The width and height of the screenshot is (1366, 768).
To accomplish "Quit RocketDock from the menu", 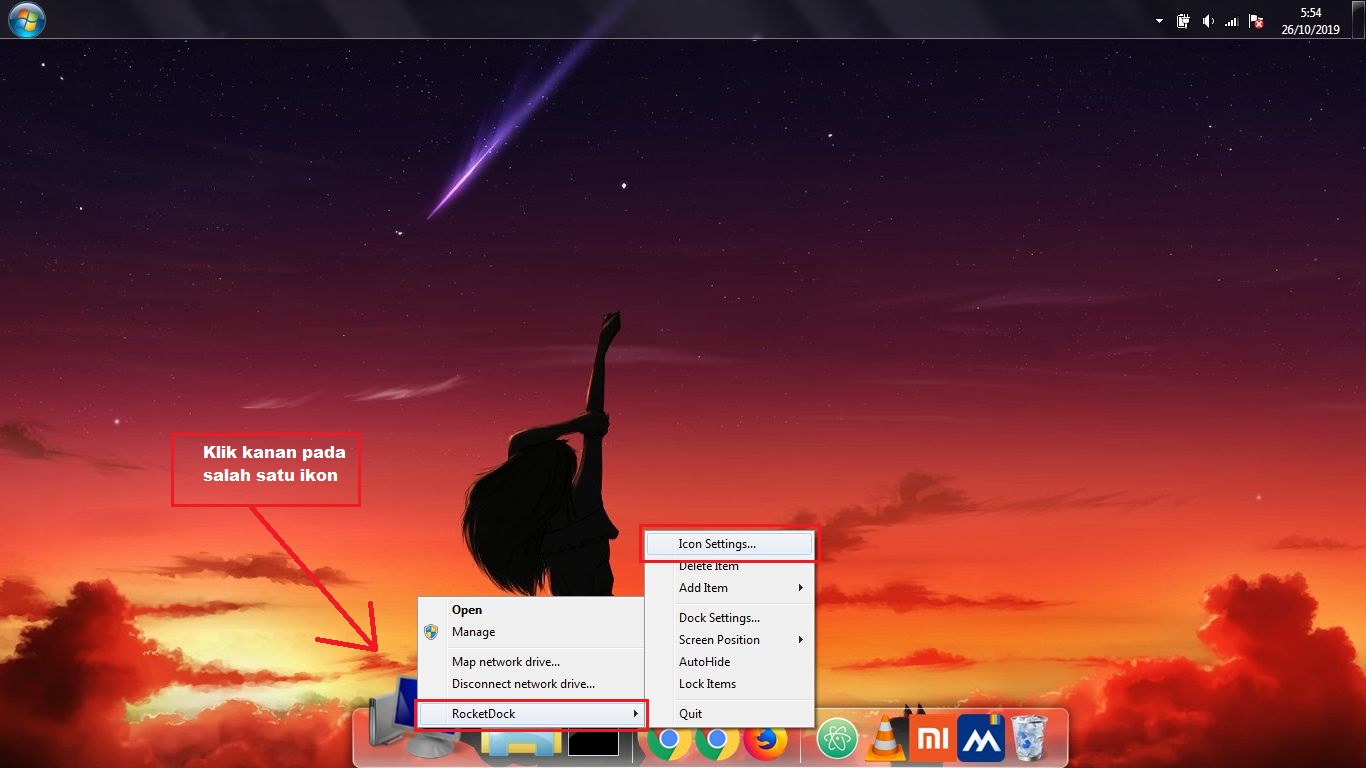I will tap(729, 714).
